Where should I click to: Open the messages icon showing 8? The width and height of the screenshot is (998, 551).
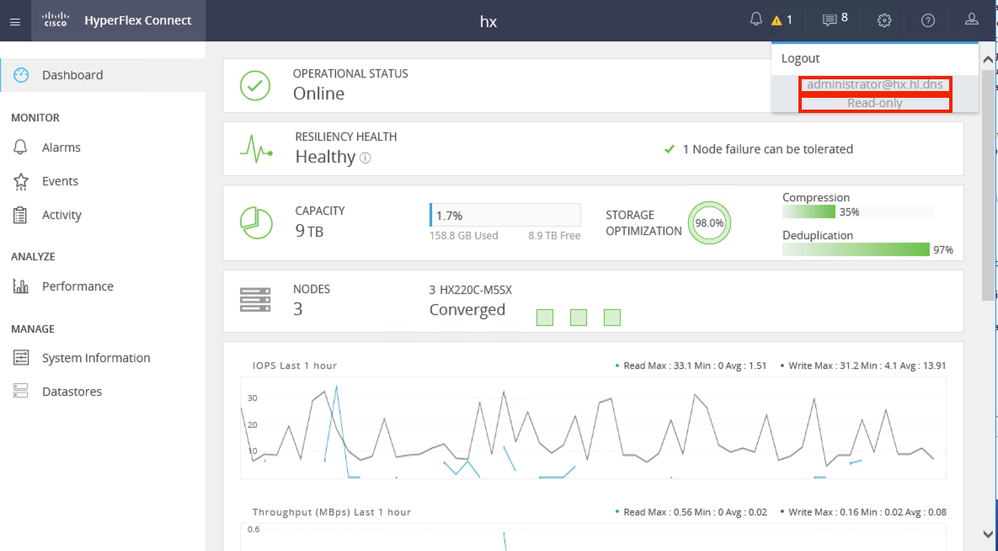(829, 20)
